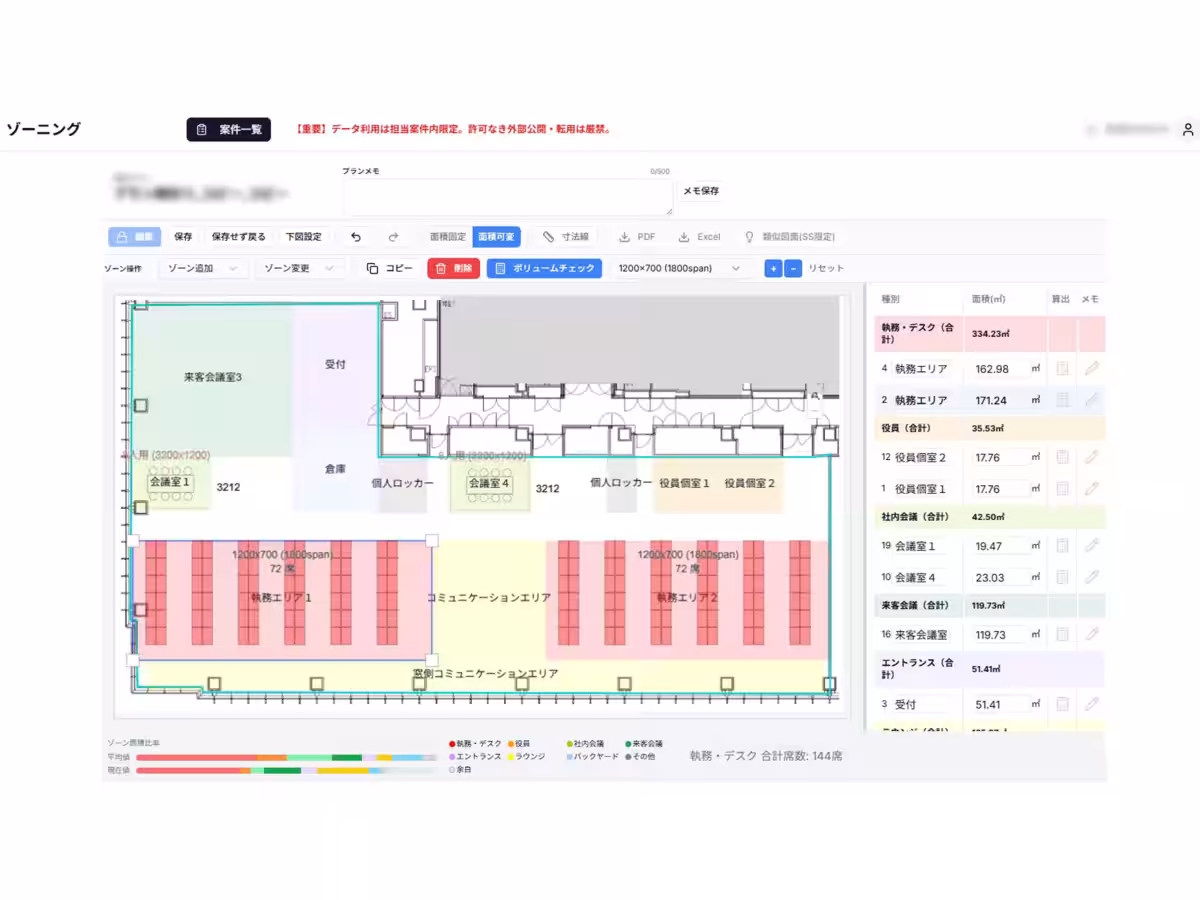This screenshot has width=1200, height=900.
Task: Click the 保存せず戻る button
Action: point(238,237)
